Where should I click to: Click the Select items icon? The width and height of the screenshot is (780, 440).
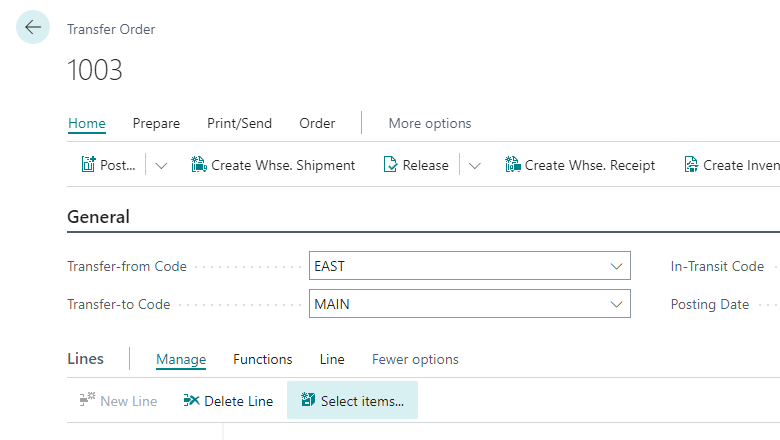click(308, 401)
